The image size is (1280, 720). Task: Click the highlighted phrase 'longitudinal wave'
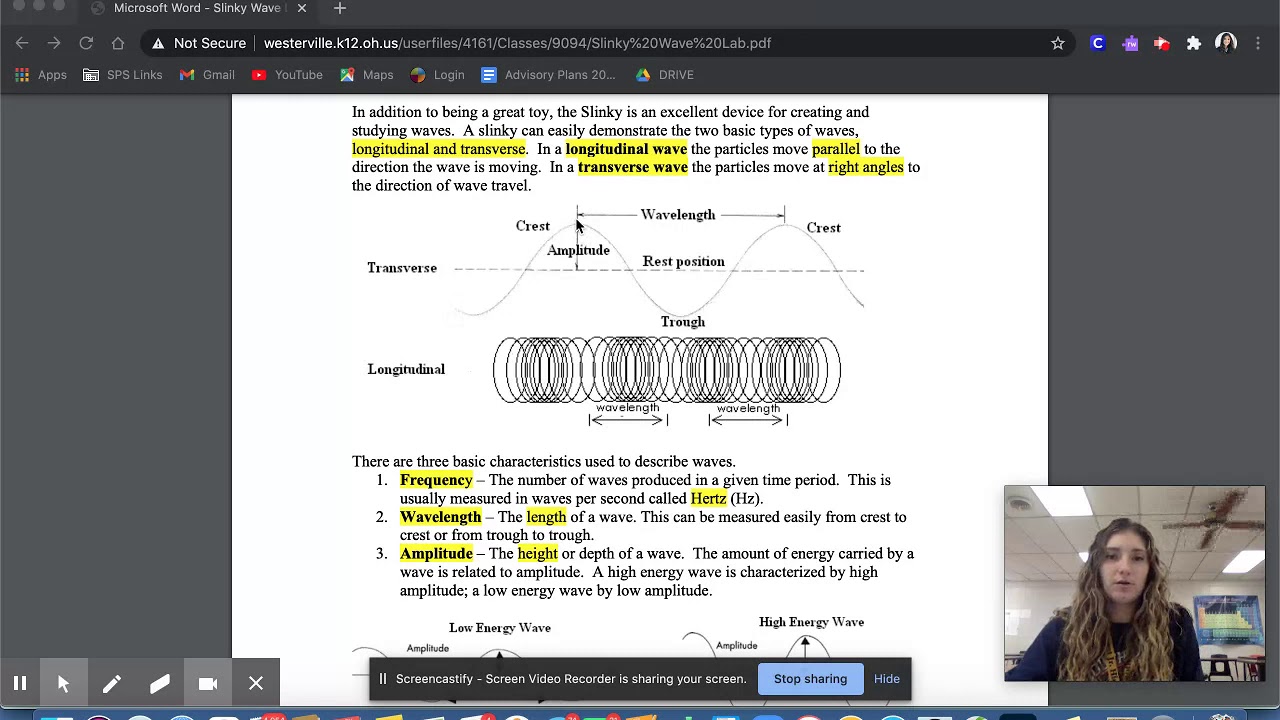tap(626, 149)
